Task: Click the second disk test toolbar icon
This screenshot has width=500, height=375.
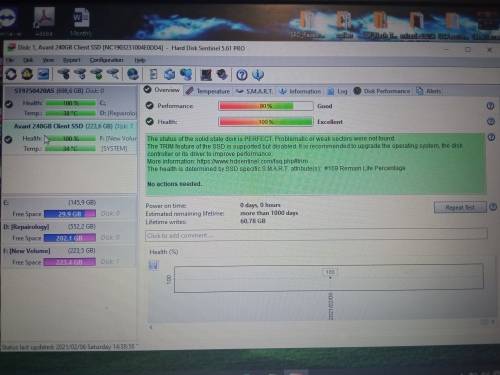Action: (80, 74)
